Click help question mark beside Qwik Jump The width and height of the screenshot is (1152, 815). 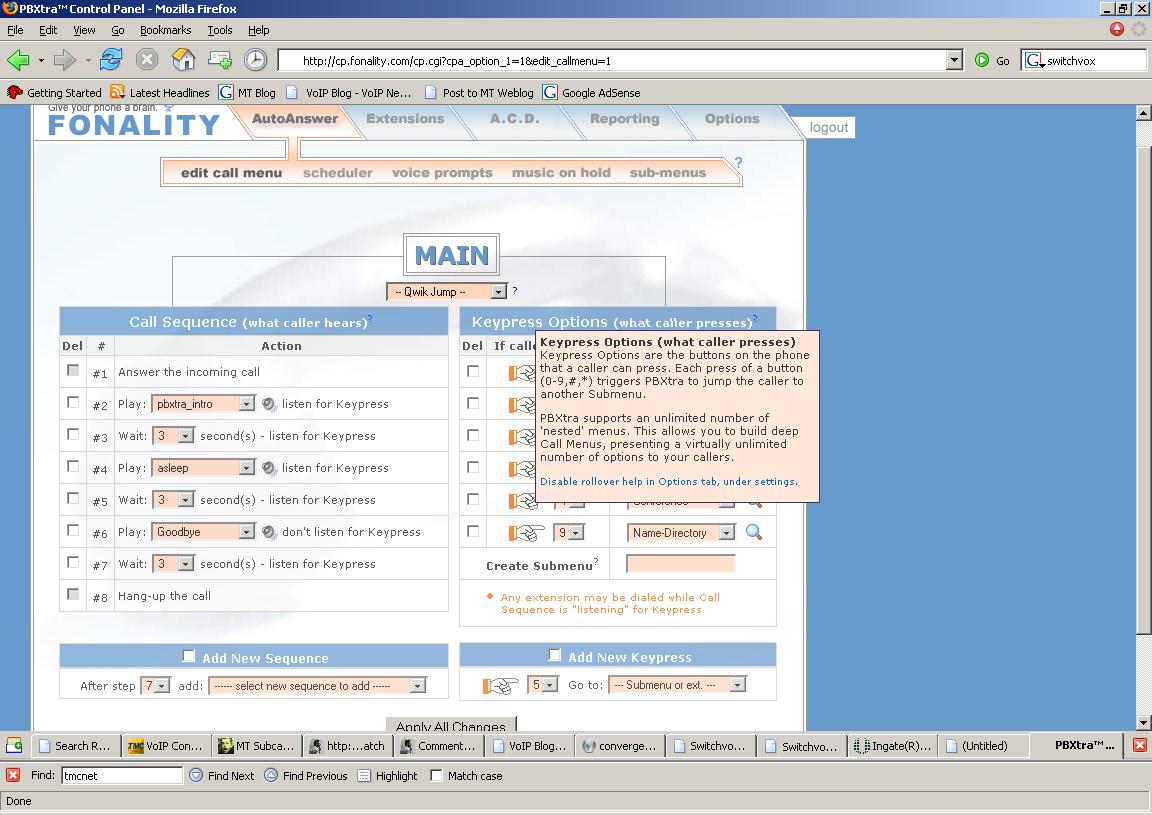pos(515,291)
